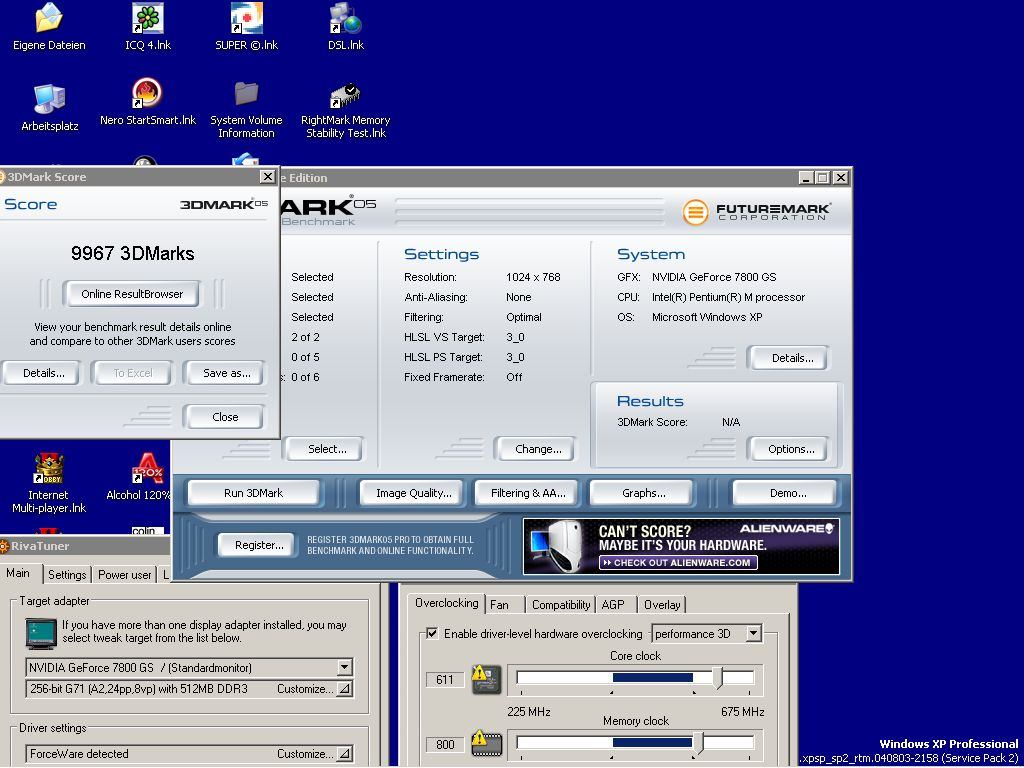This screenshot has height=768, width=1024.
Task: Close the 3DMark Score dialog with Close button
Action: [x=225, y=417]
